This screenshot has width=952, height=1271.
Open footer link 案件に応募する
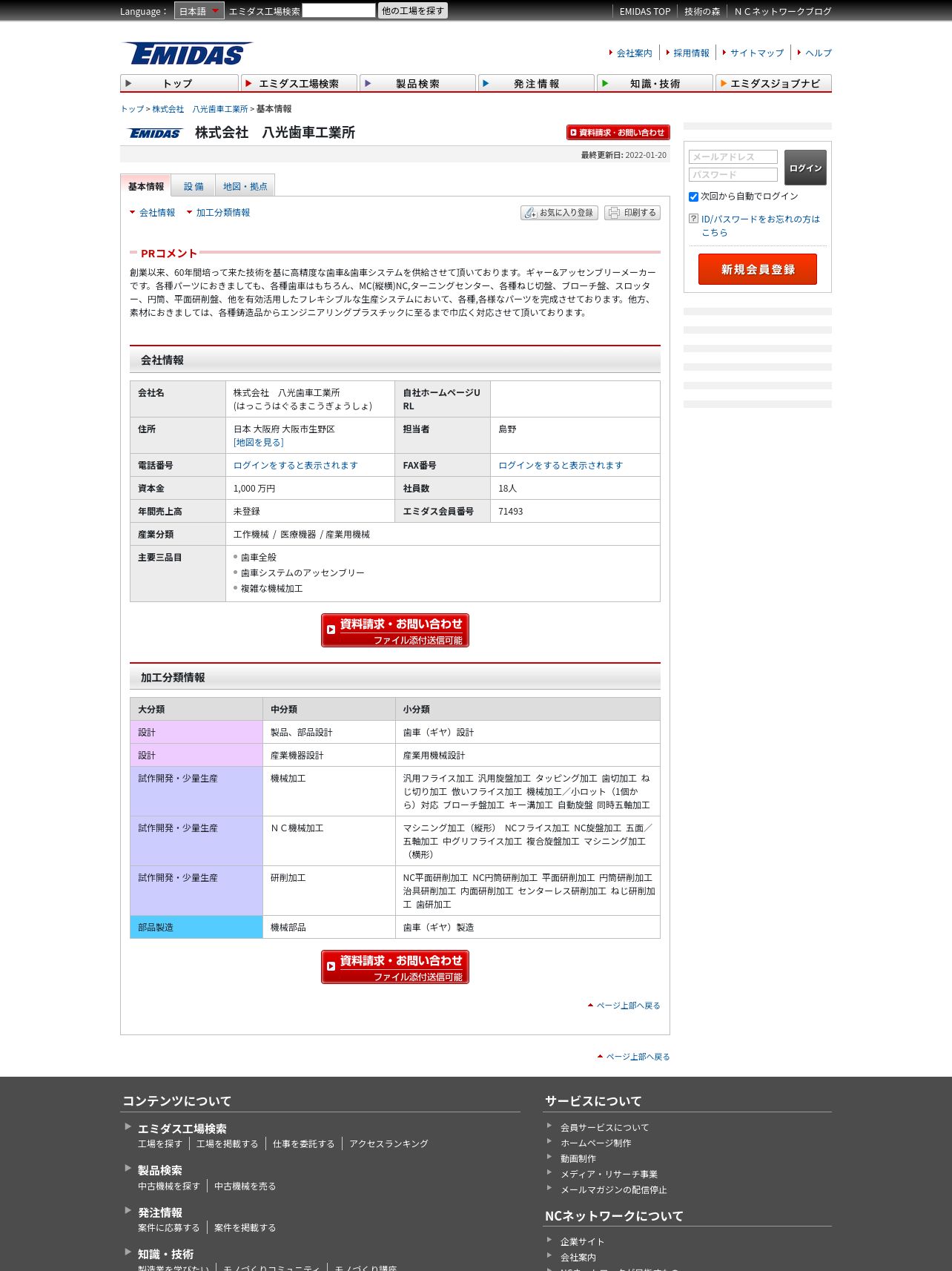169,1228
